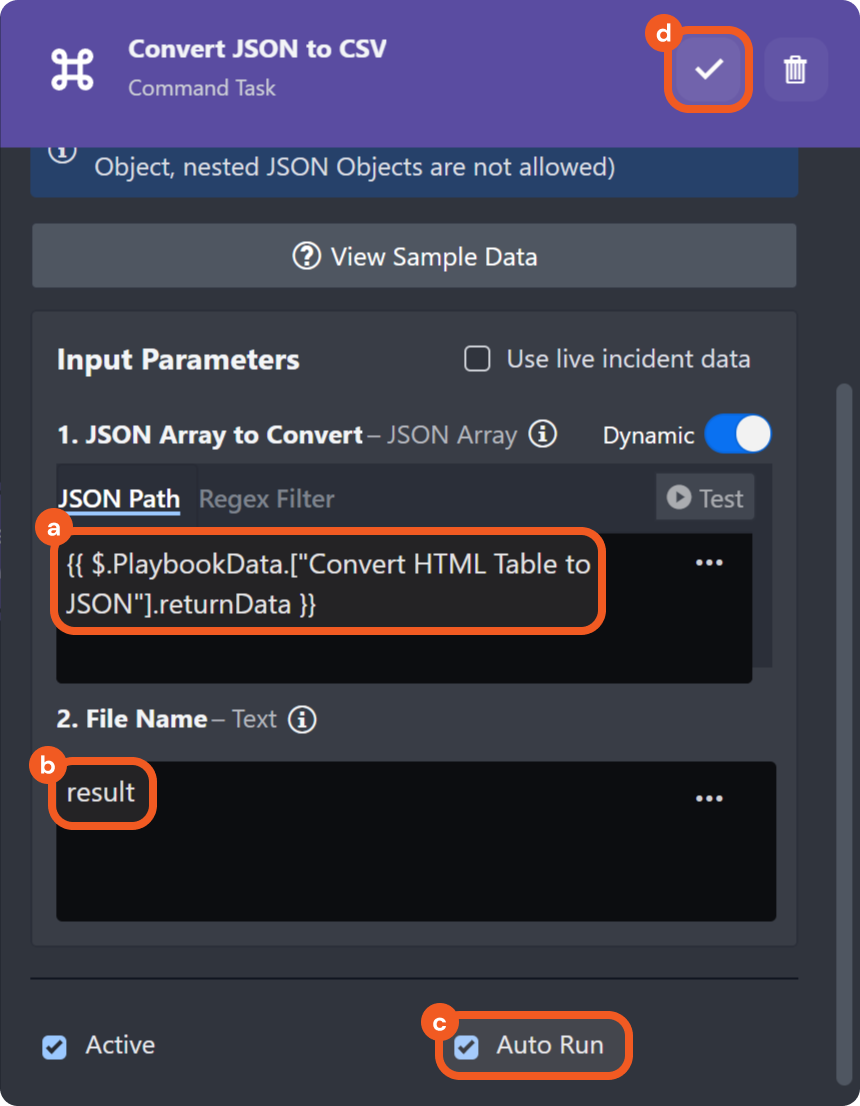Select the JSON Path tab
The image size is (860, 1106).
pos(119,498)
